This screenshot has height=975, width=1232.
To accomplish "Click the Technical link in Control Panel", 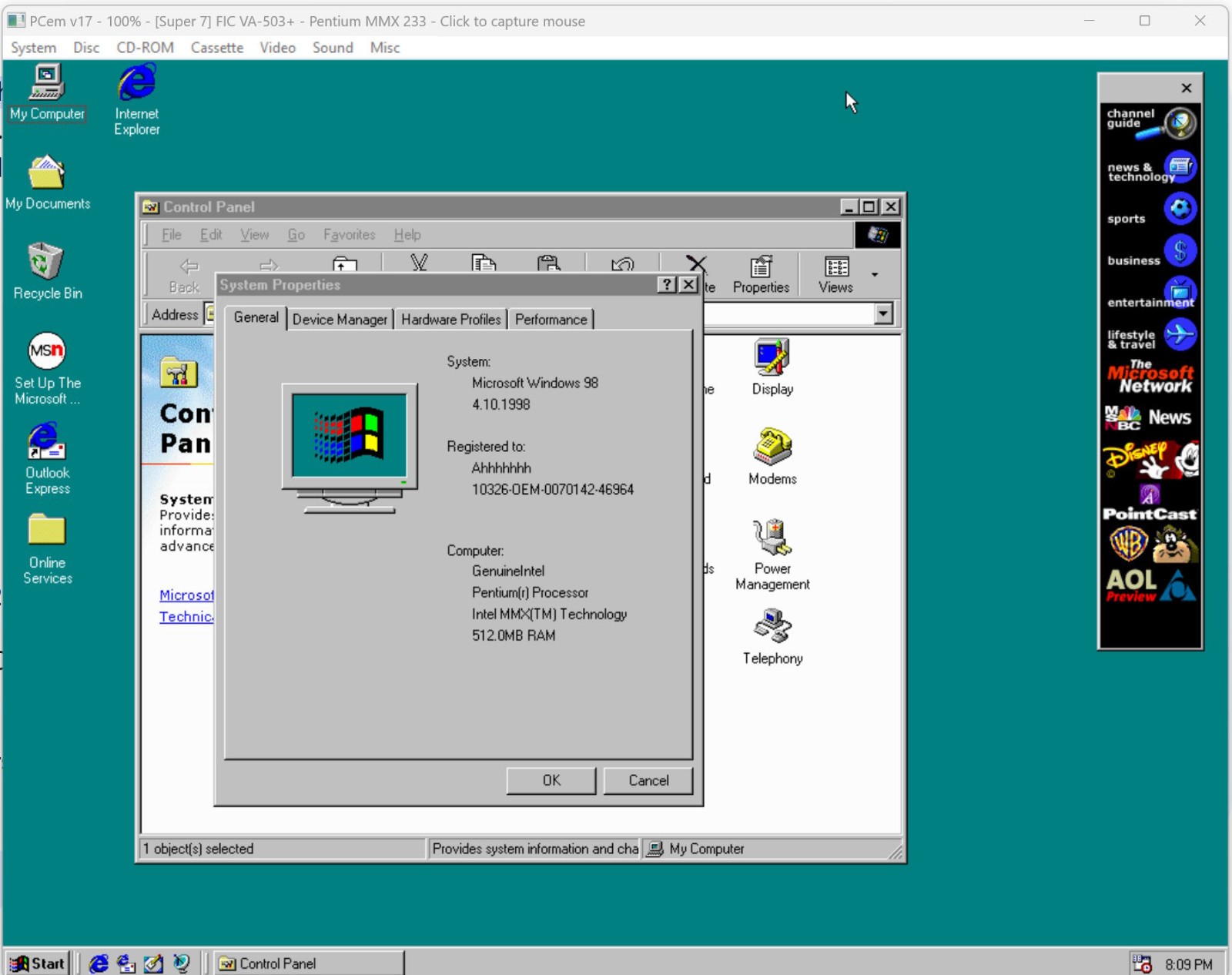I will point(186,617).
